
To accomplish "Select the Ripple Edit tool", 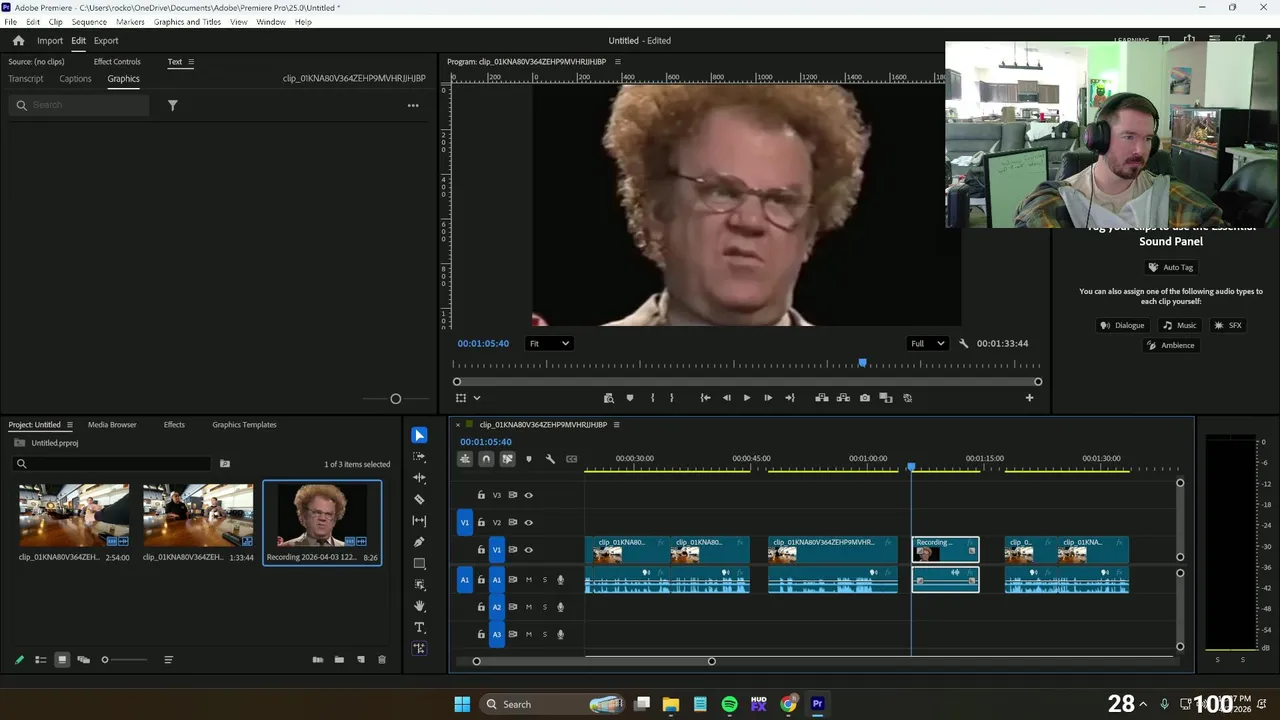I will click(419, 478).
